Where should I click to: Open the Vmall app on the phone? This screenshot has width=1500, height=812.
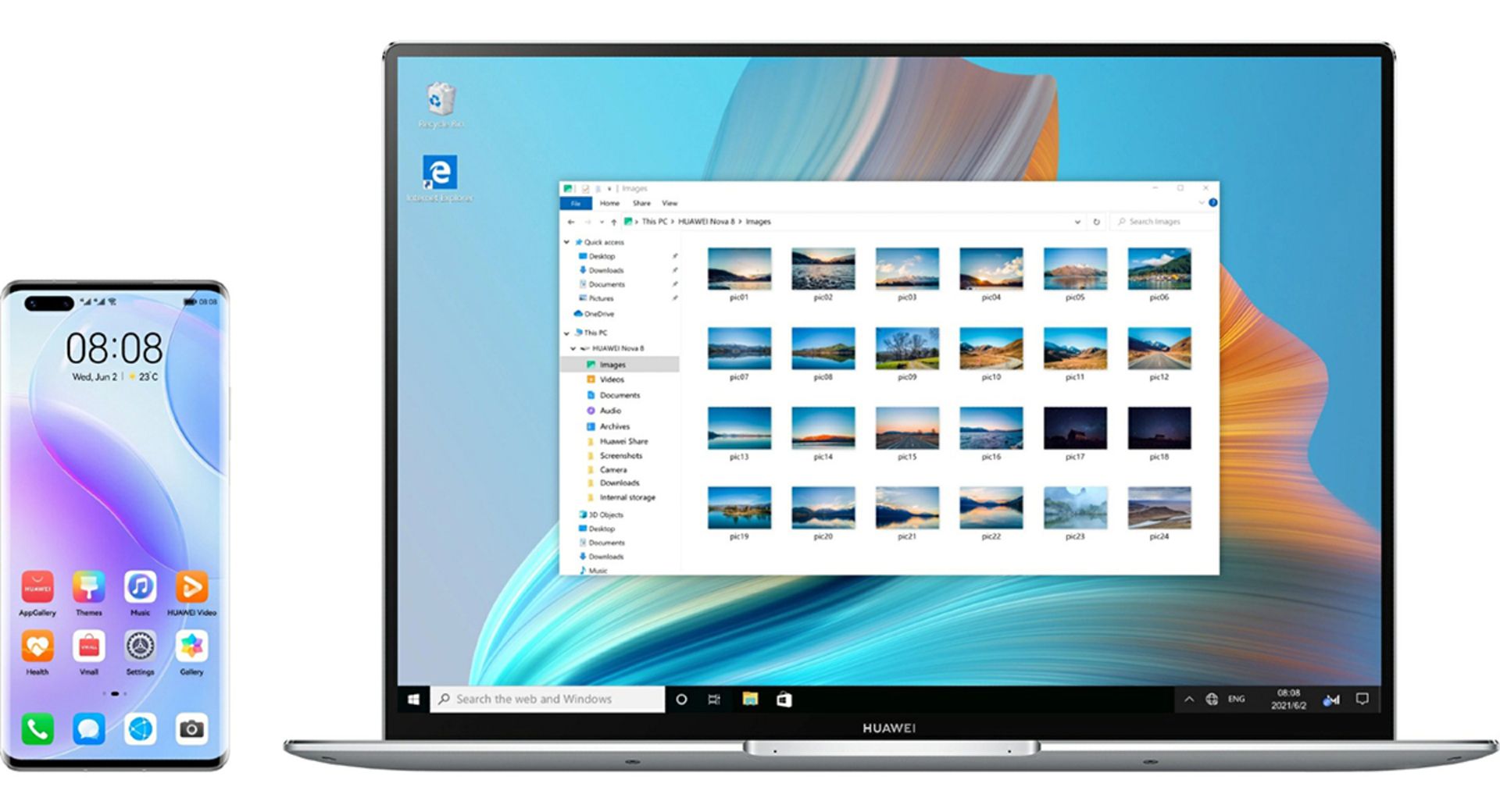[x=89, y=652]
